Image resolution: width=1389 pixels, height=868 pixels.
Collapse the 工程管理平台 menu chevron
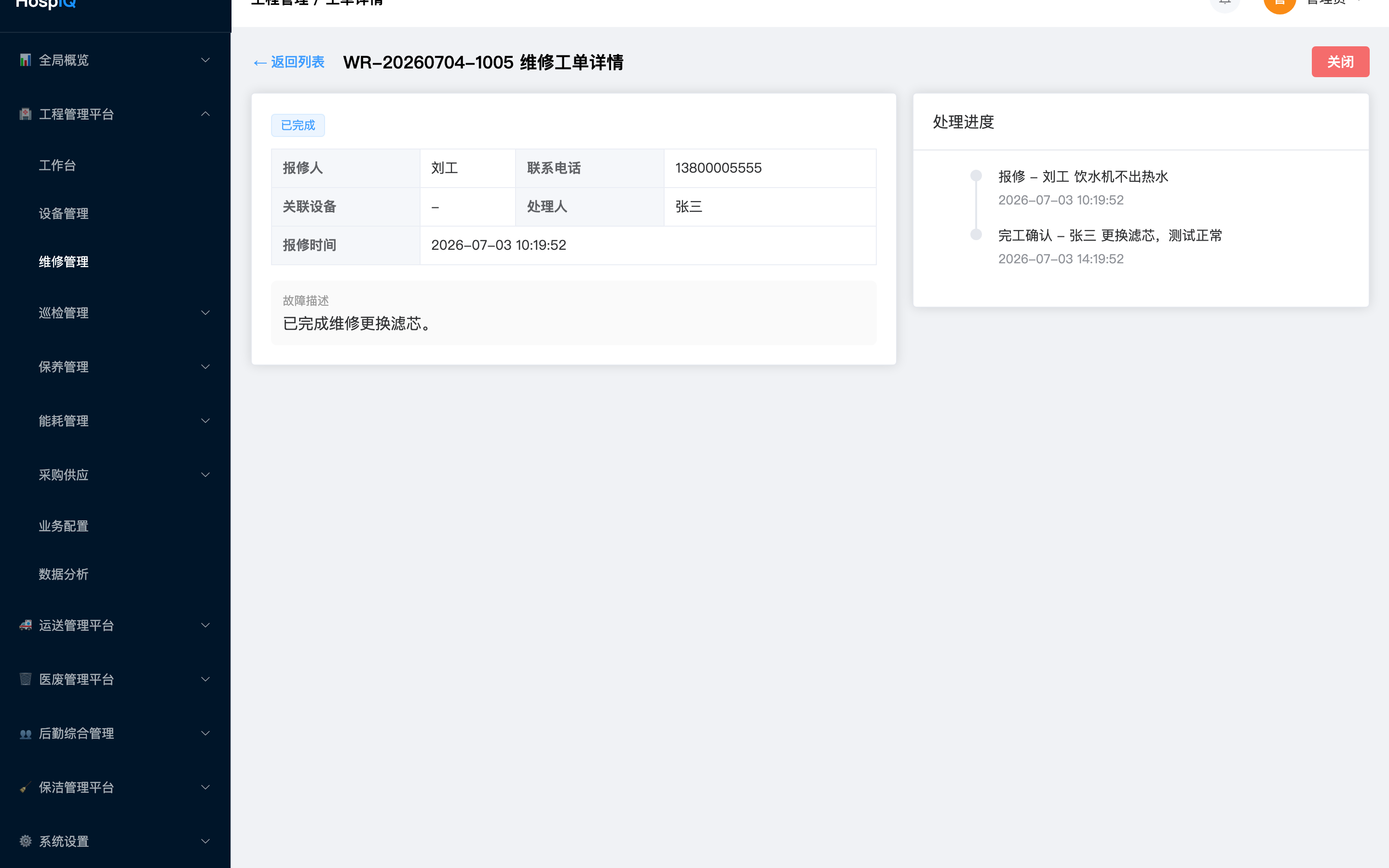pos(205,114)
